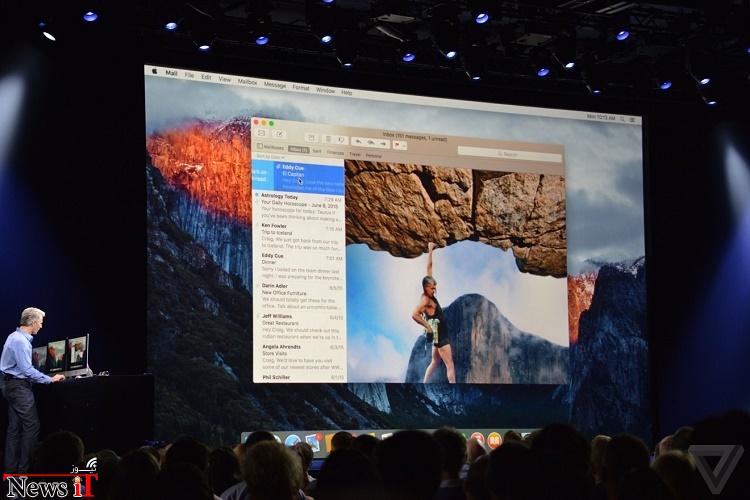
Task: Click the green full screen button
Action: (x=271, y=123)
